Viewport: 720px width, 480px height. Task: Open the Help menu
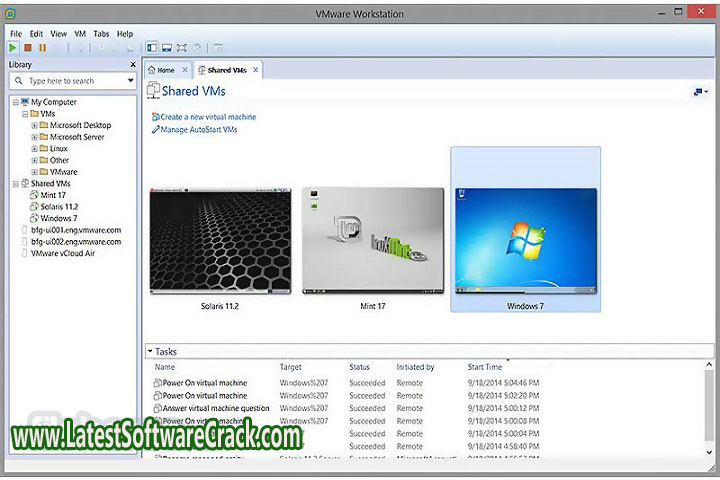point(124,34)
